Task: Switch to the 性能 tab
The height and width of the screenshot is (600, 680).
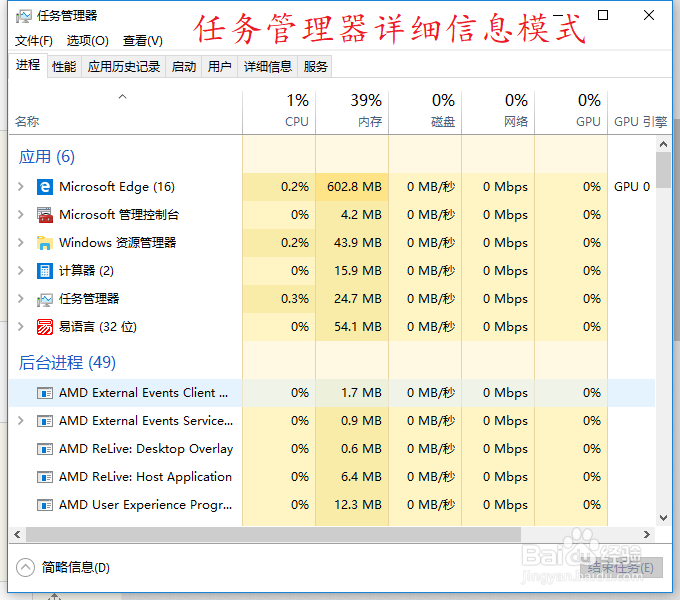Action: point(64,67)
